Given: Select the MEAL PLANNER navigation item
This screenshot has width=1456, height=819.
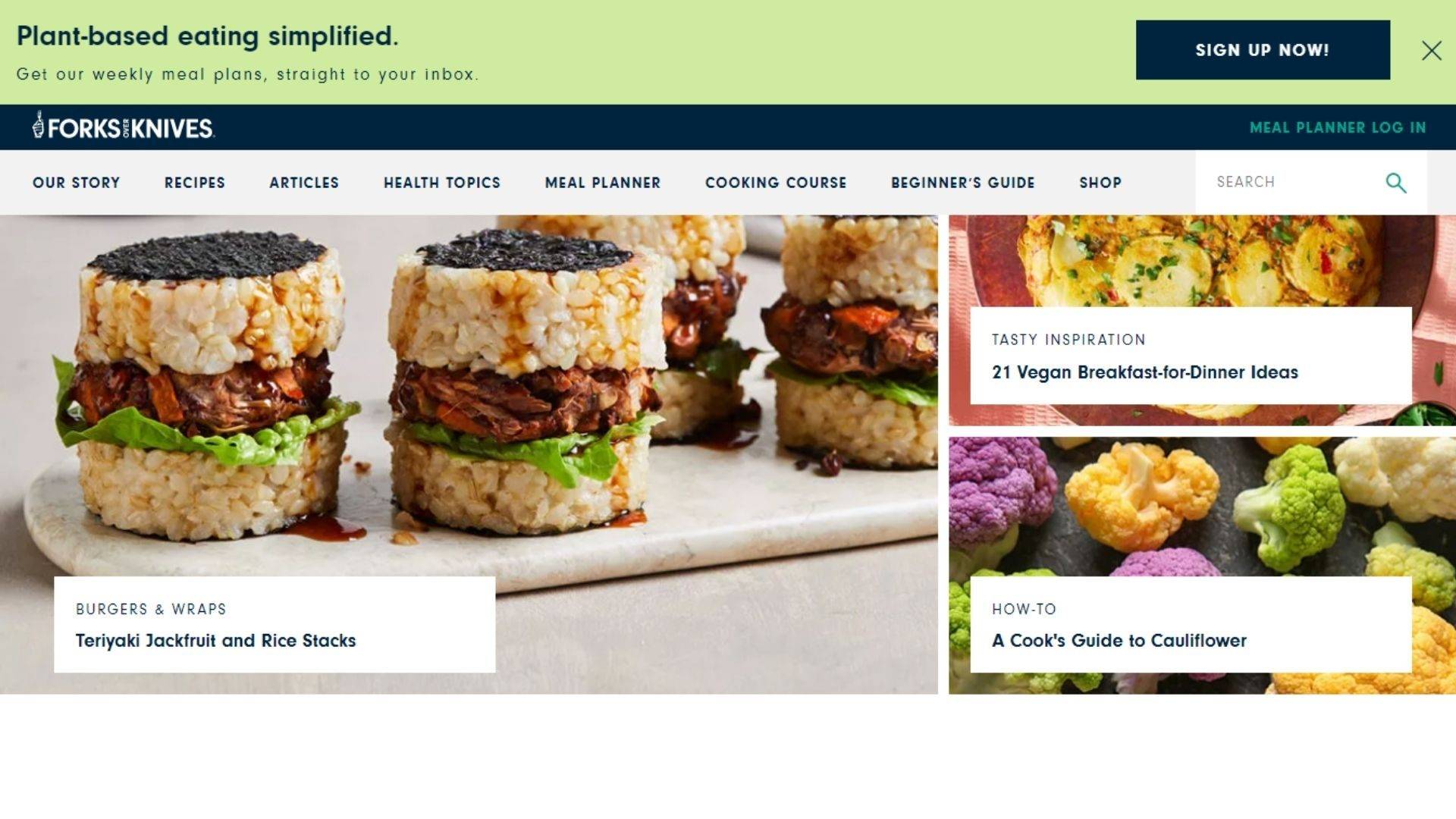Looking at the screenshot, I should coord(602,182).
